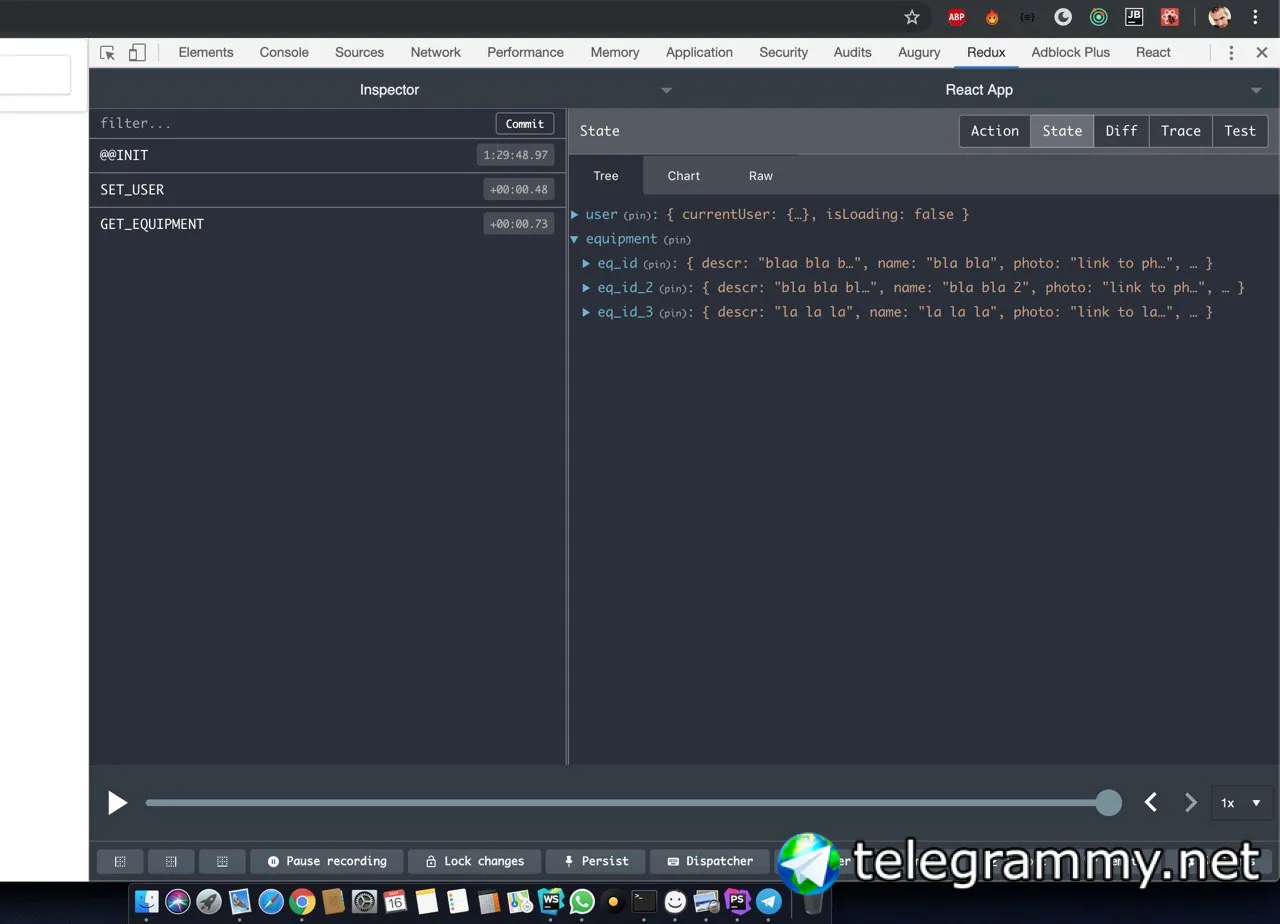This screenshot has width=1280, height=924.
Task: Open the Application tab
Action: (699, 53)
